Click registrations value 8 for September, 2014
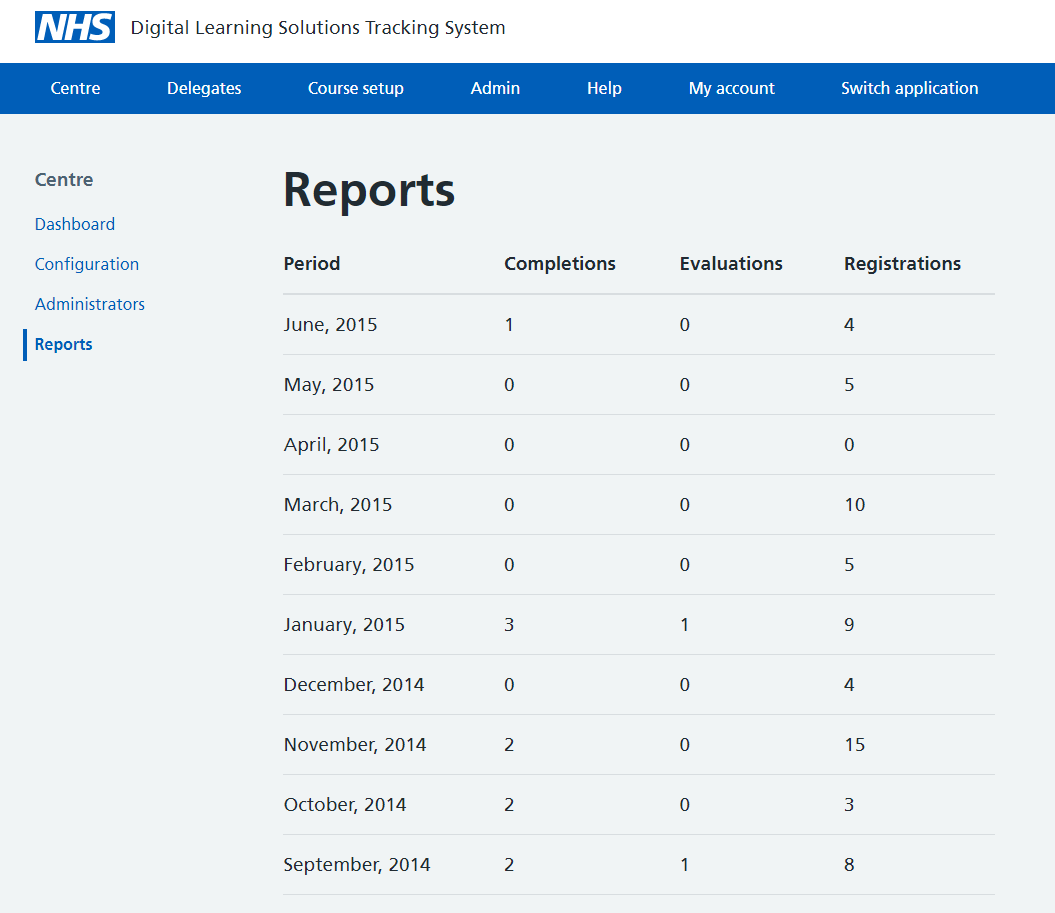Screen dimensions: 1055x913 [x=849, y=865]
